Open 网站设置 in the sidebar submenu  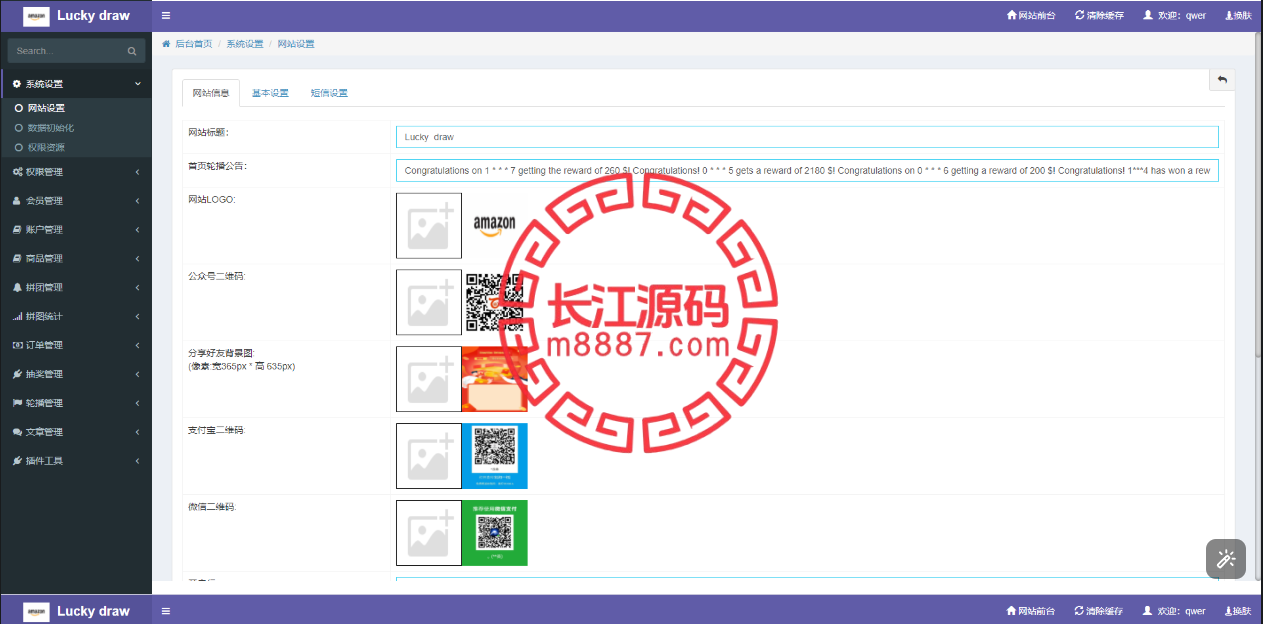46,108
